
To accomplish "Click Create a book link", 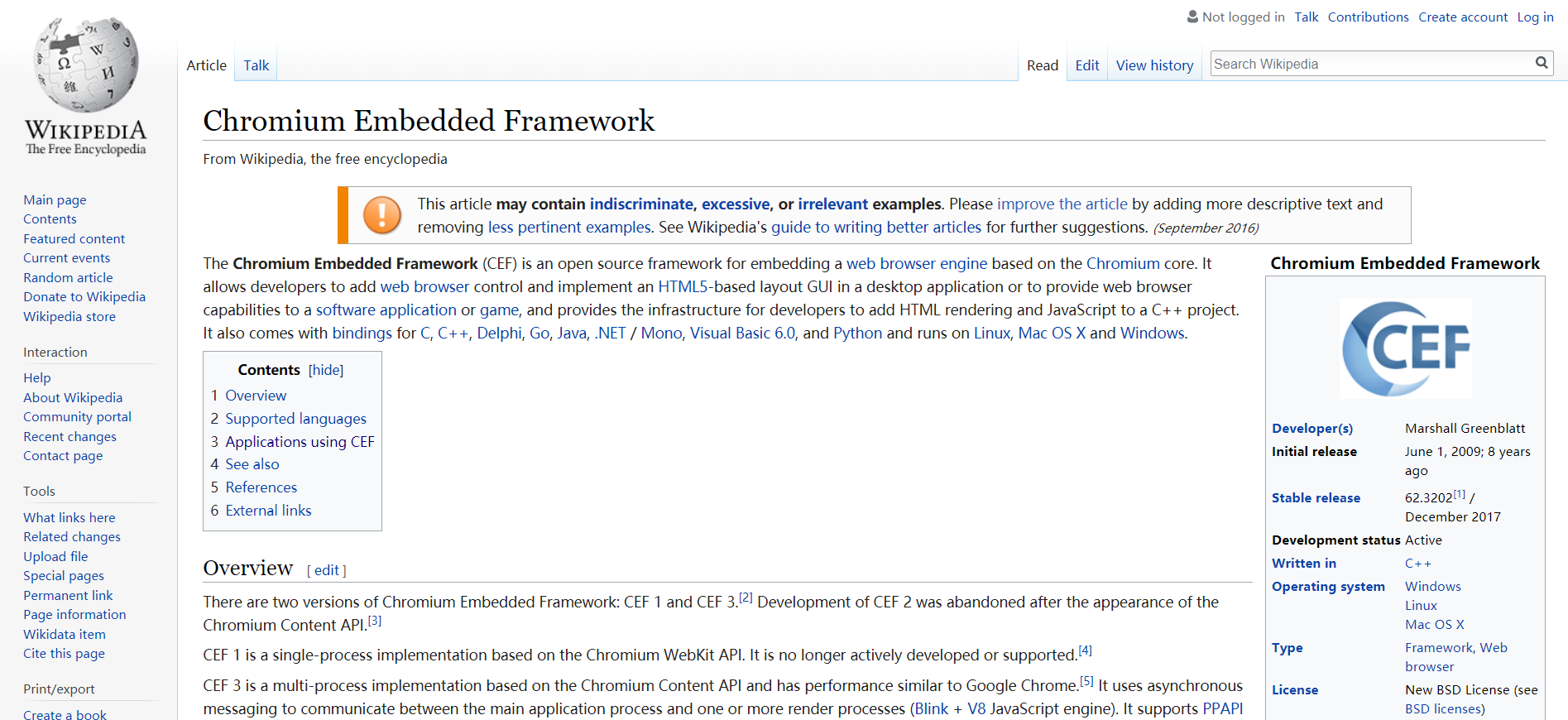I will point(65,714).
